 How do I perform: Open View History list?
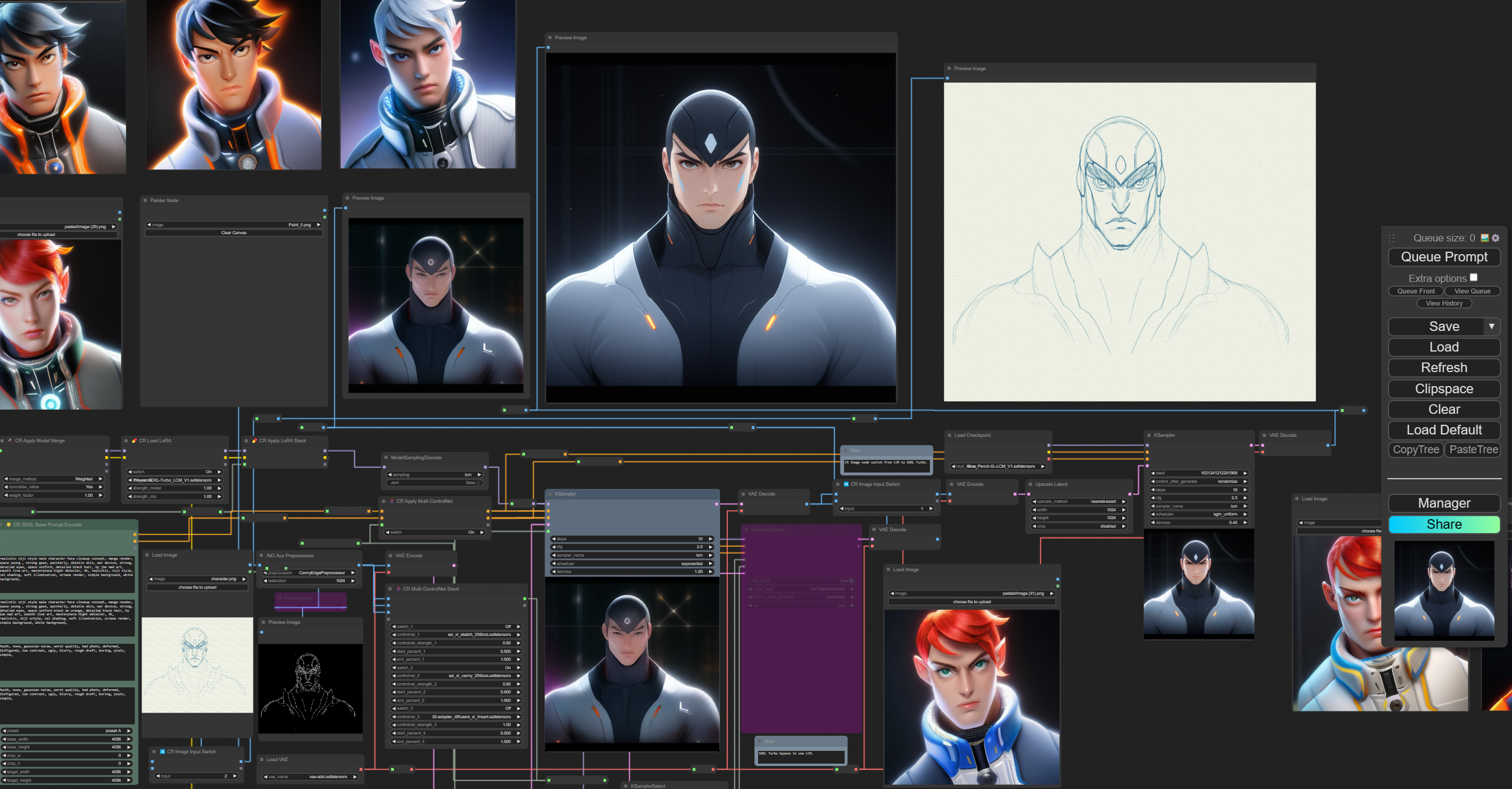point(1444,304)
